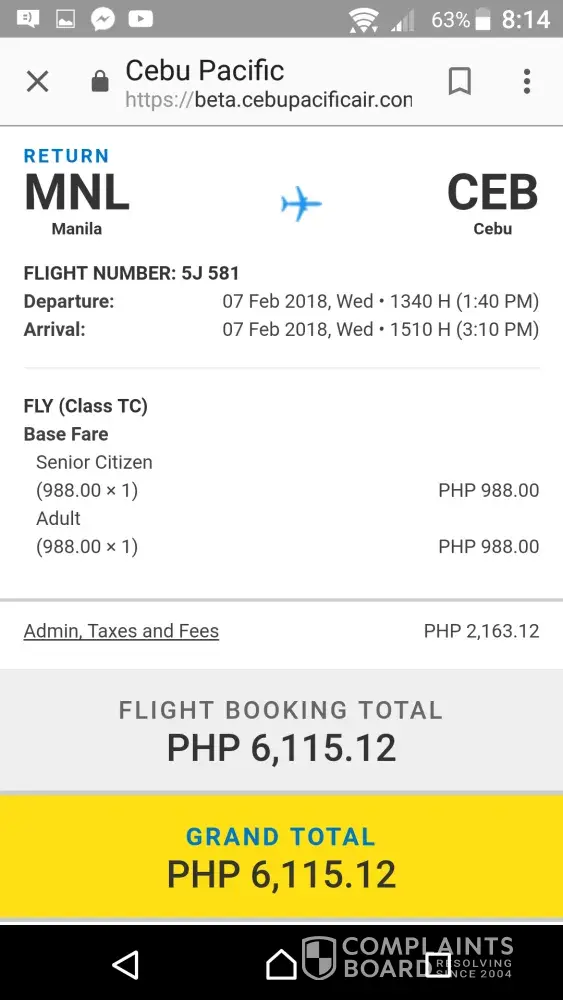Tap the RETURN flight label

[66, 156]
